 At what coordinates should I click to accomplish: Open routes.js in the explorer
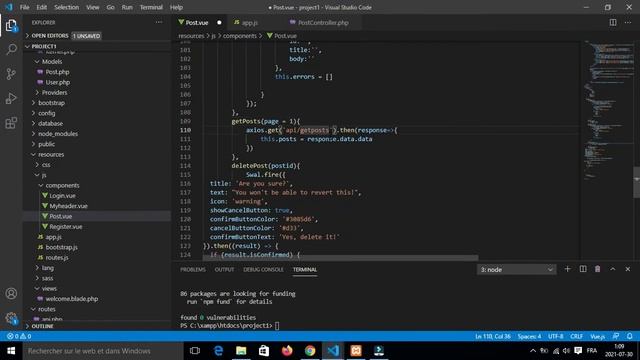point(57,258)
